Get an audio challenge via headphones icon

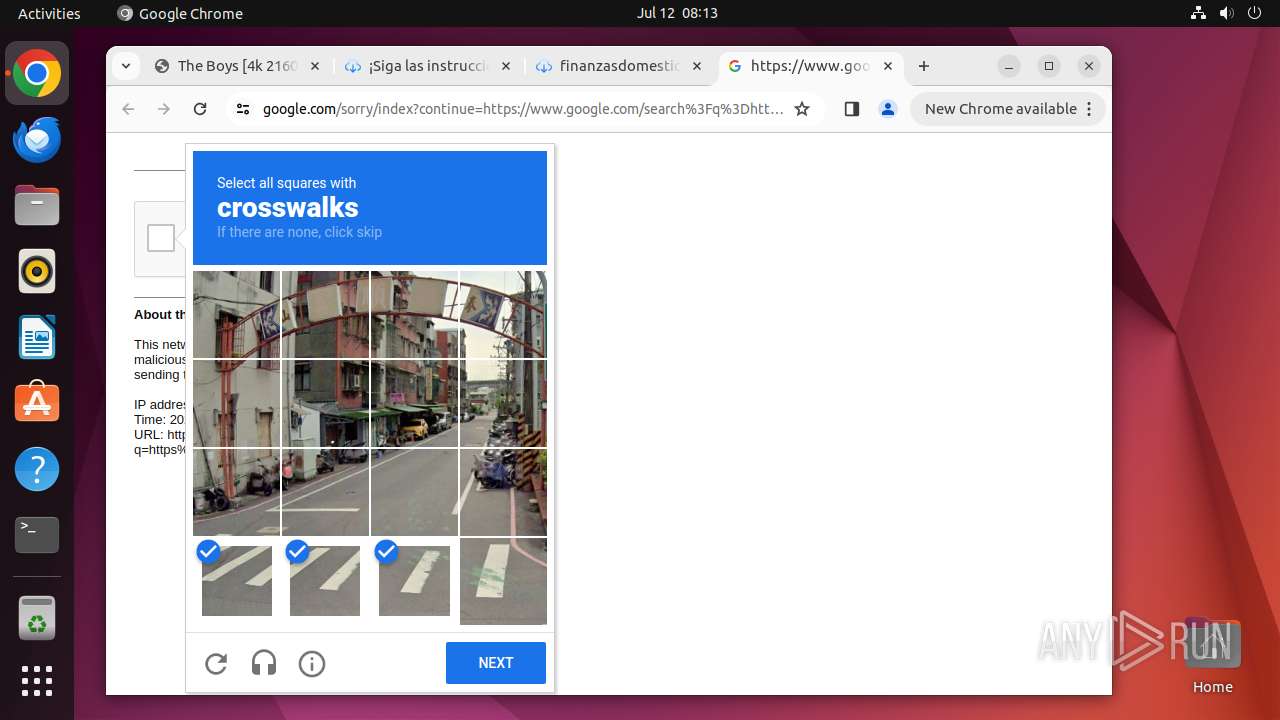[264, 663]
